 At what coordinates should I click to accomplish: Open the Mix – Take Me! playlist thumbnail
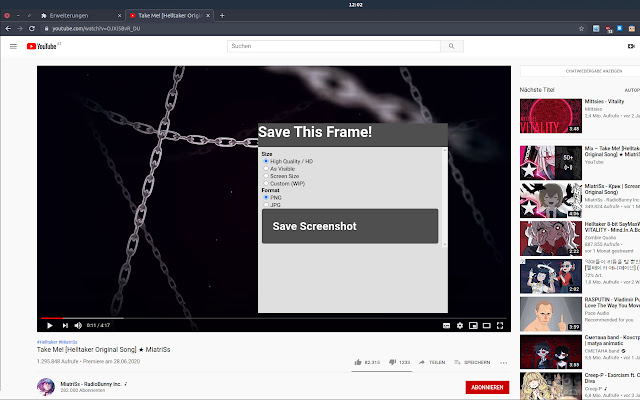(551, 163)
